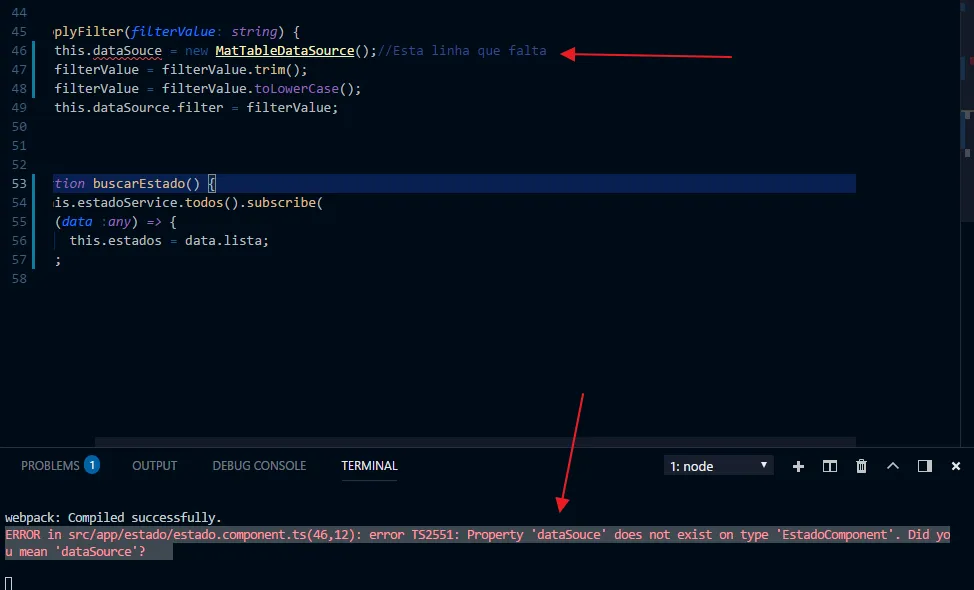Maximize the panel with the up chevron
Screen dimensions: 974x590
893,466
